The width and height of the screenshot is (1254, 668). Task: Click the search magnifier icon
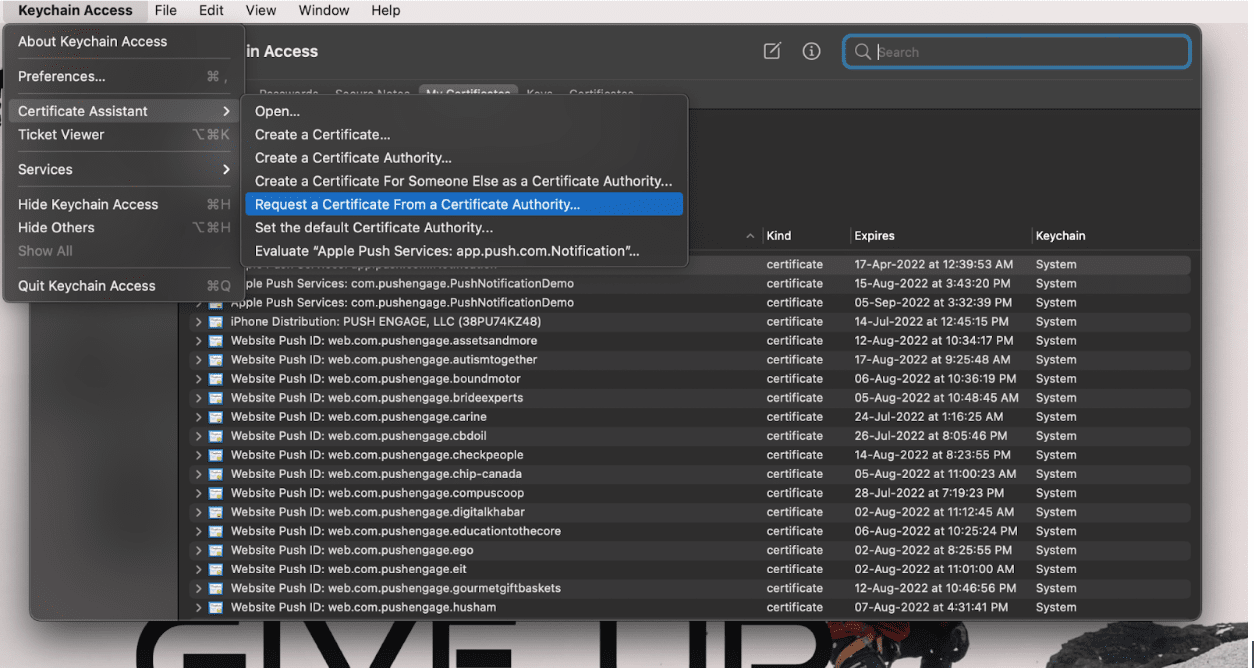point(862,52)
